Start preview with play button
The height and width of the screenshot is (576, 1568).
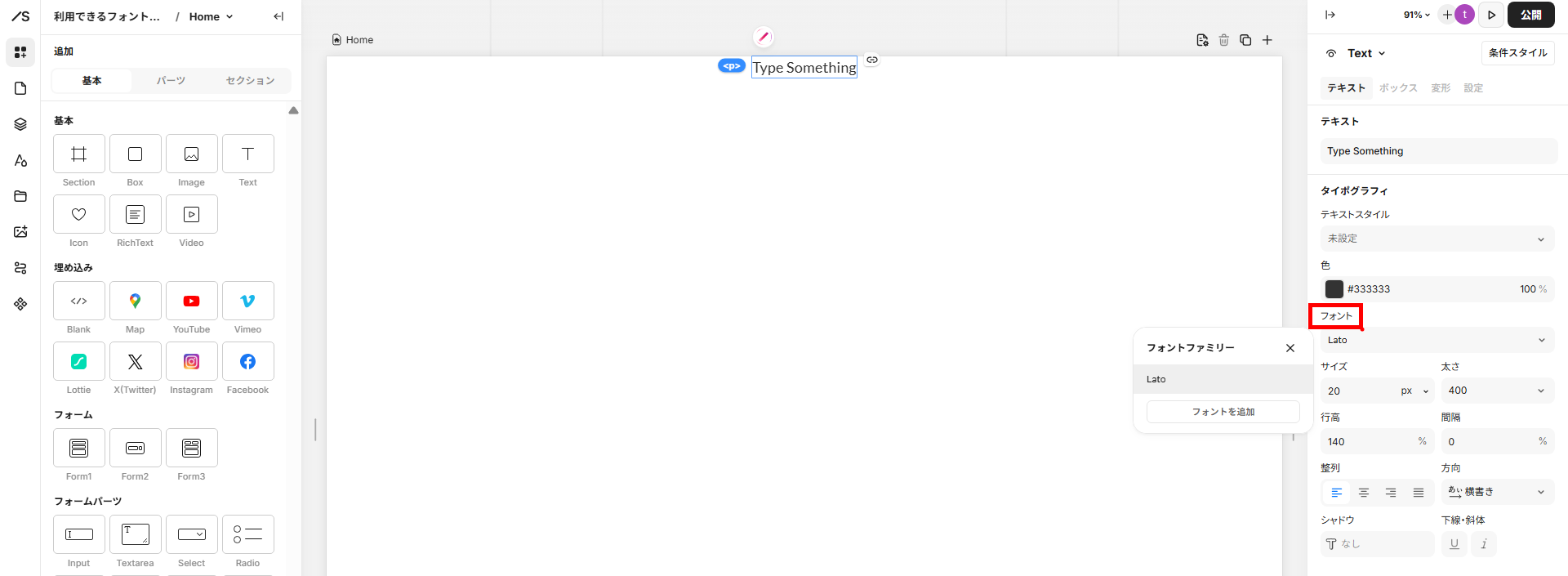[x=1492, y=15]
